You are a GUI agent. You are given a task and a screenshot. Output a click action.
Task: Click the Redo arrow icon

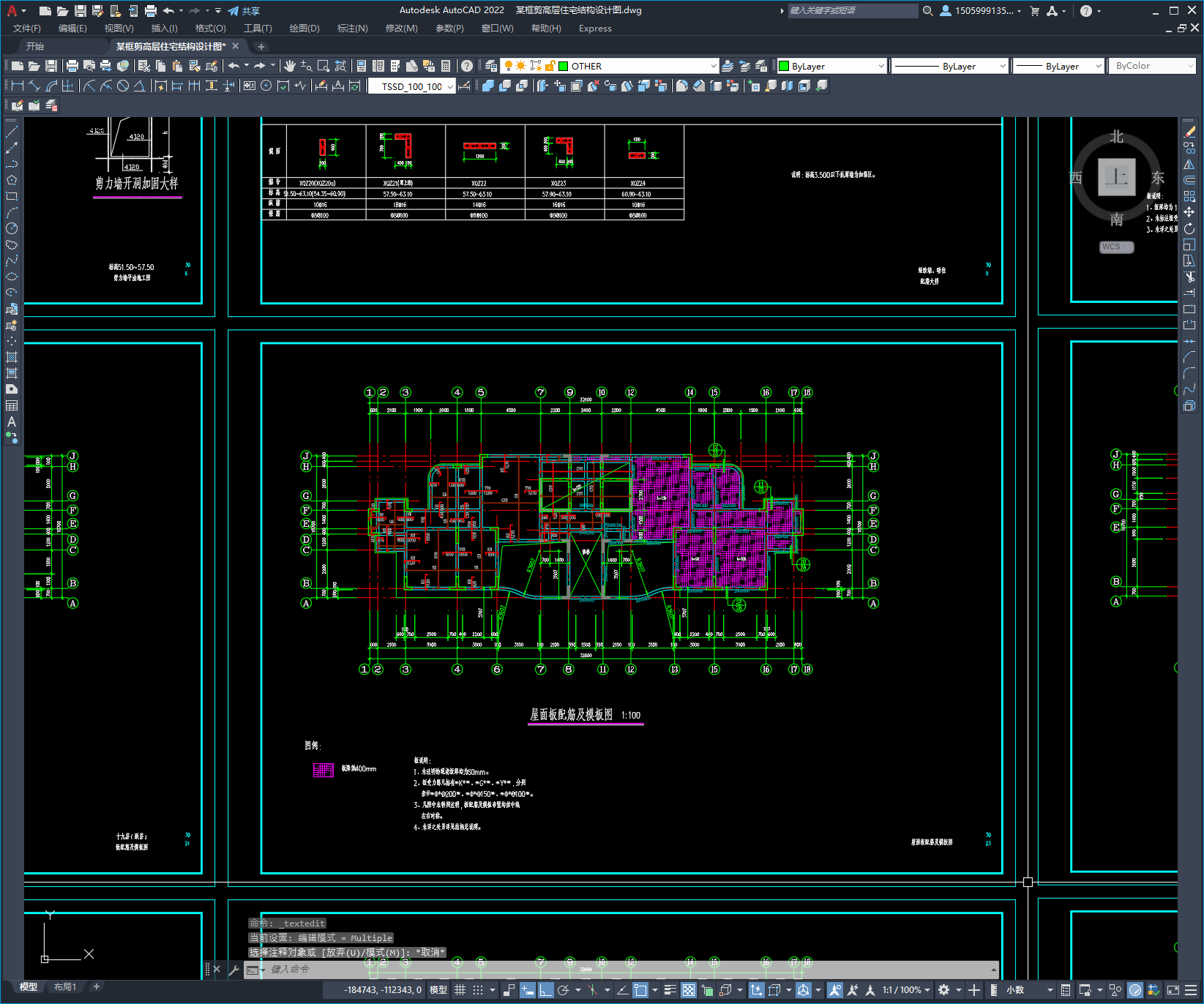[x=261, y=66]
